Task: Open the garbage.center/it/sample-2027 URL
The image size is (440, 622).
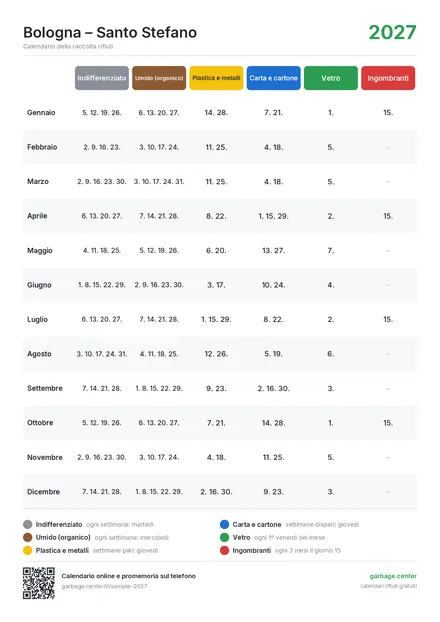Action: (x=104, y=586)
